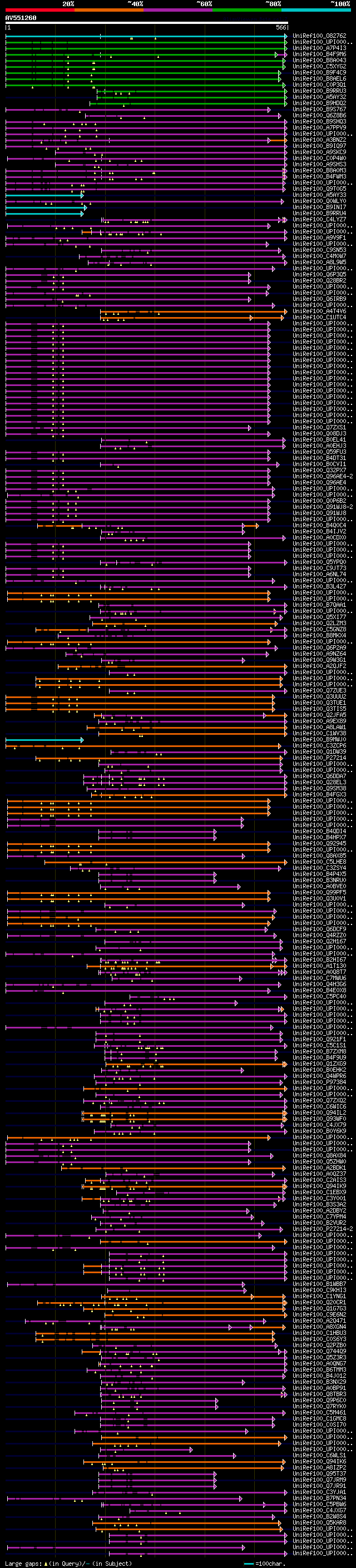Click the red ~20% identity color legend
Viewport: 356px width, 1568px height.
(40, 10)
